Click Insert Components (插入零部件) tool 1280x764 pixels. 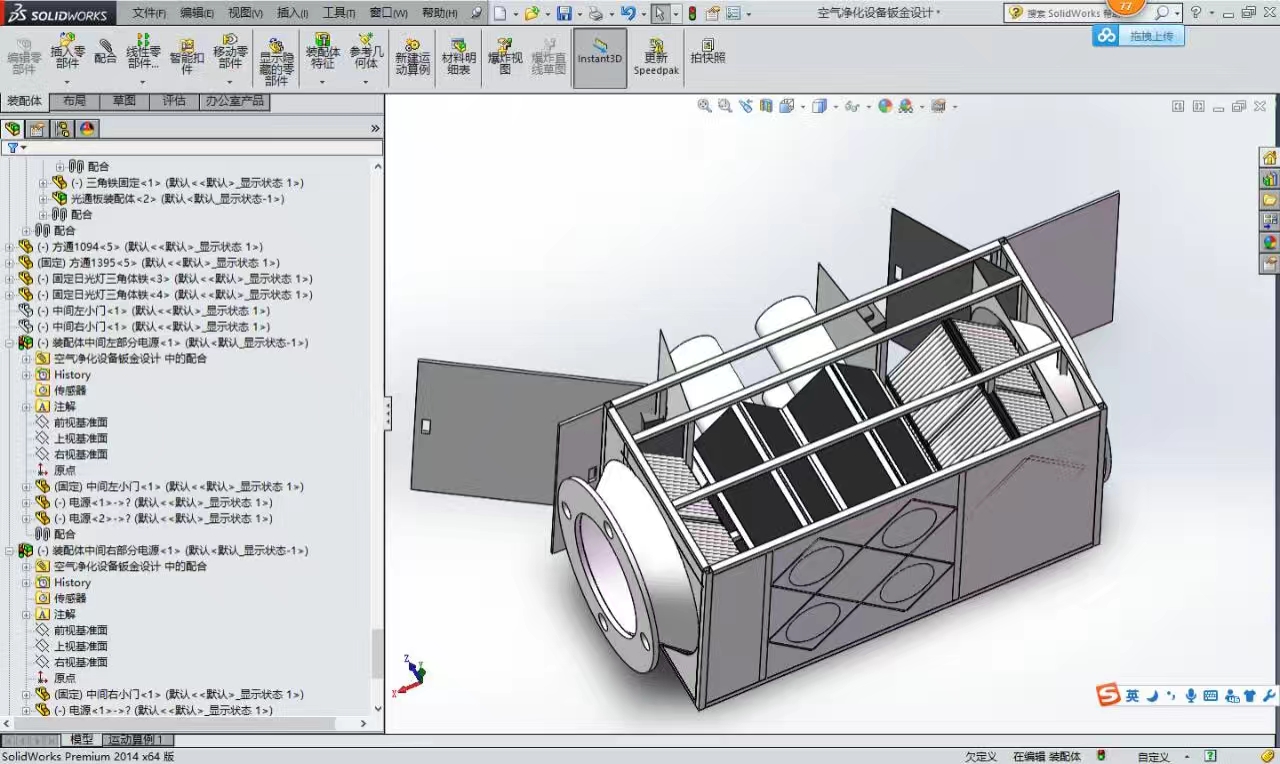point(67,52)
